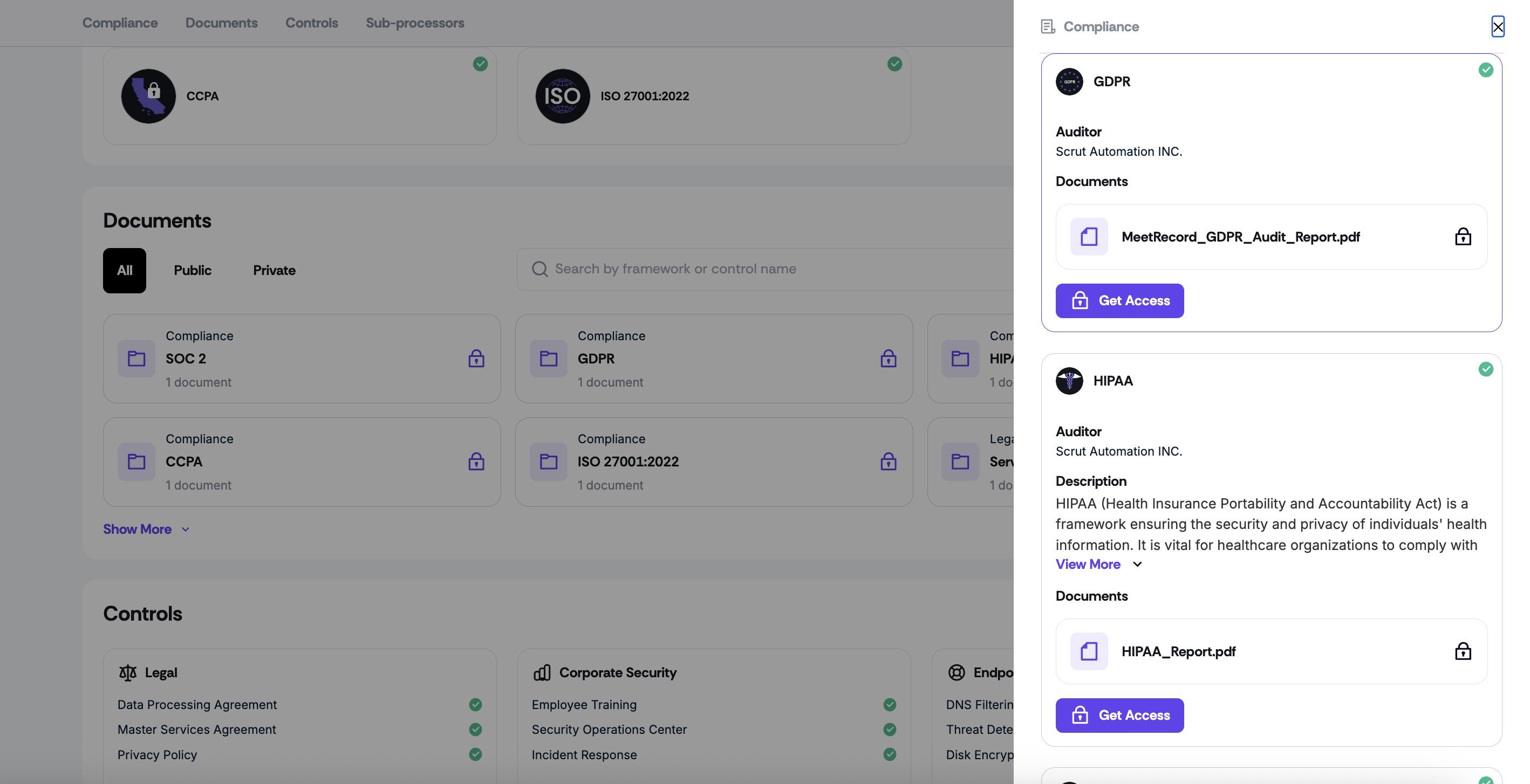
Task: Click green check next to Privacy Policy
Action: click(475, 754)
